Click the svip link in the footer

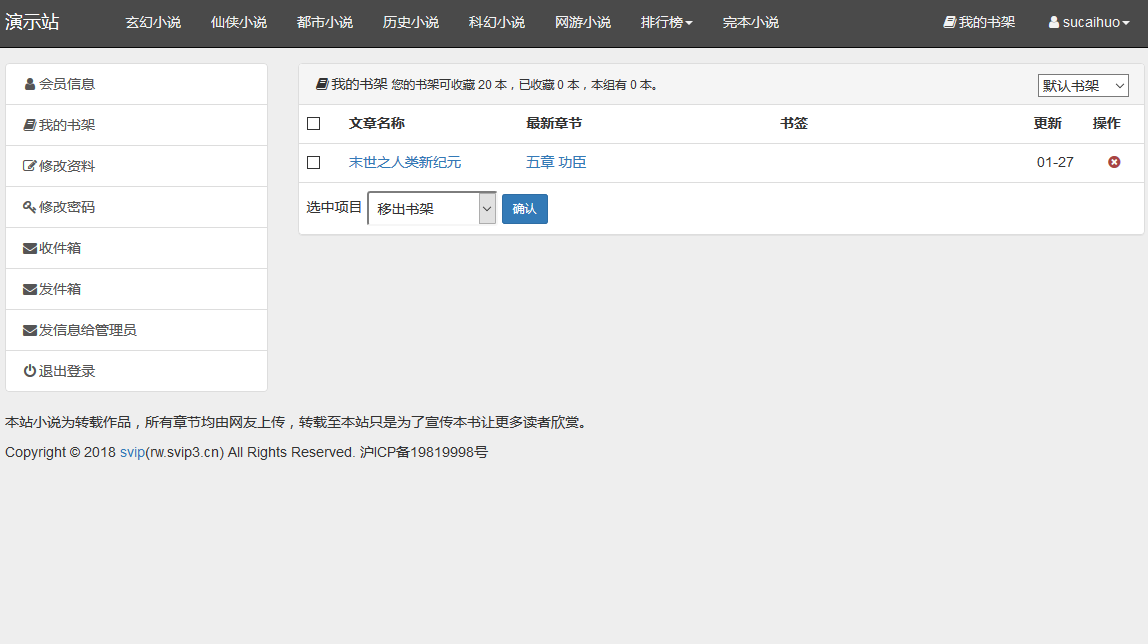click(x=132, y=452)
